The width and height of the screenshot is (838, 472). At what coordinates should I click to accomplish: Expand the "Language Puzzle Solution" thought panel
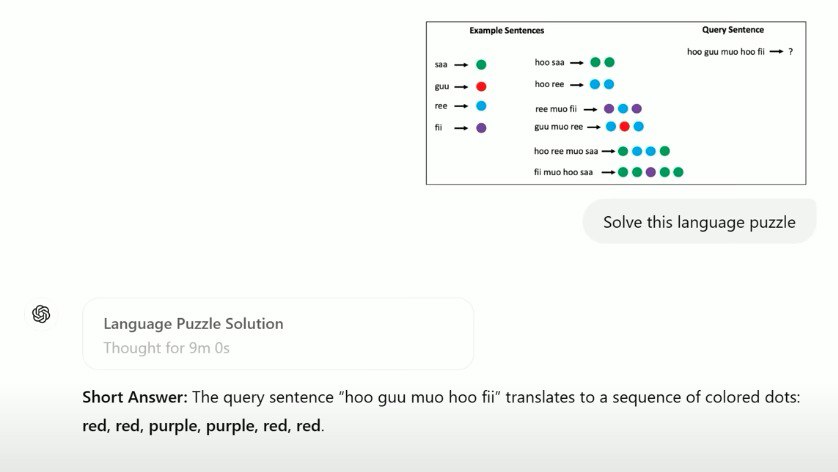[194, 324]
